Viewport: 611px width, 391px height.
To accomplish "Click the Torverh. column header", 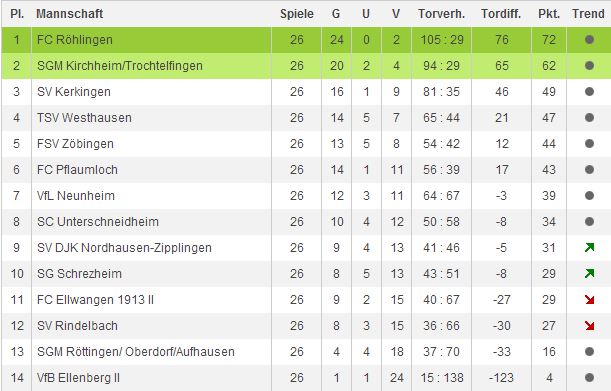I will (441, 14).
